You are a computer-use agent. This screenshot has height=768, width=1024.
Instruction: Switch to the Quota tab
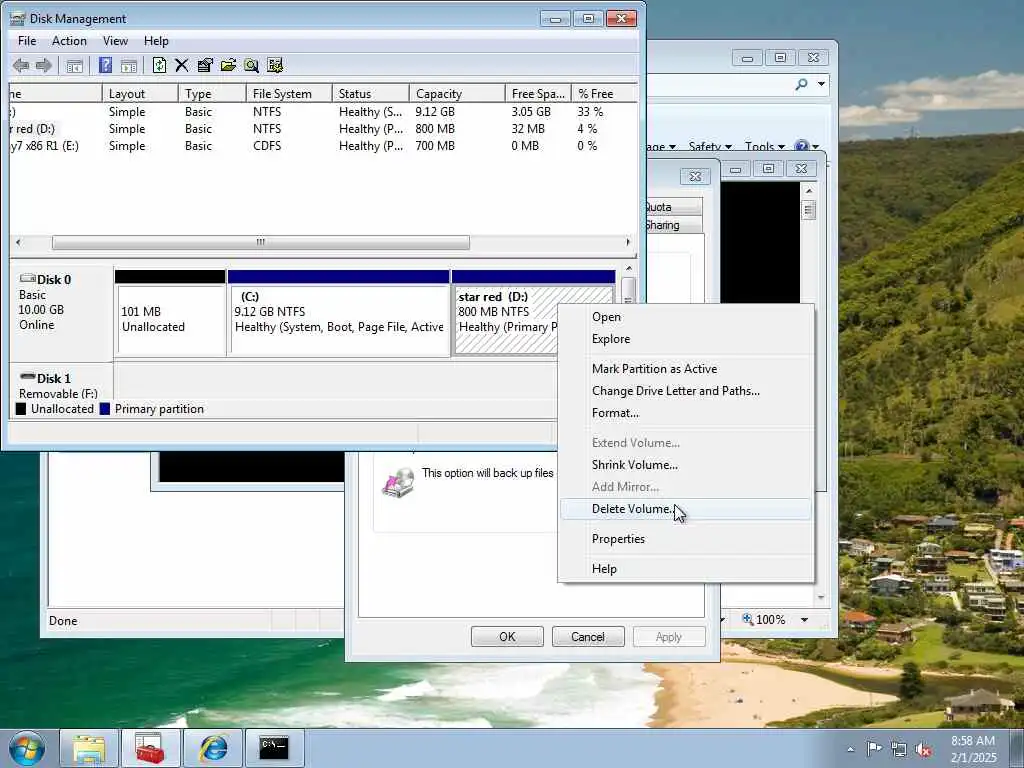(x=673, y=206)
